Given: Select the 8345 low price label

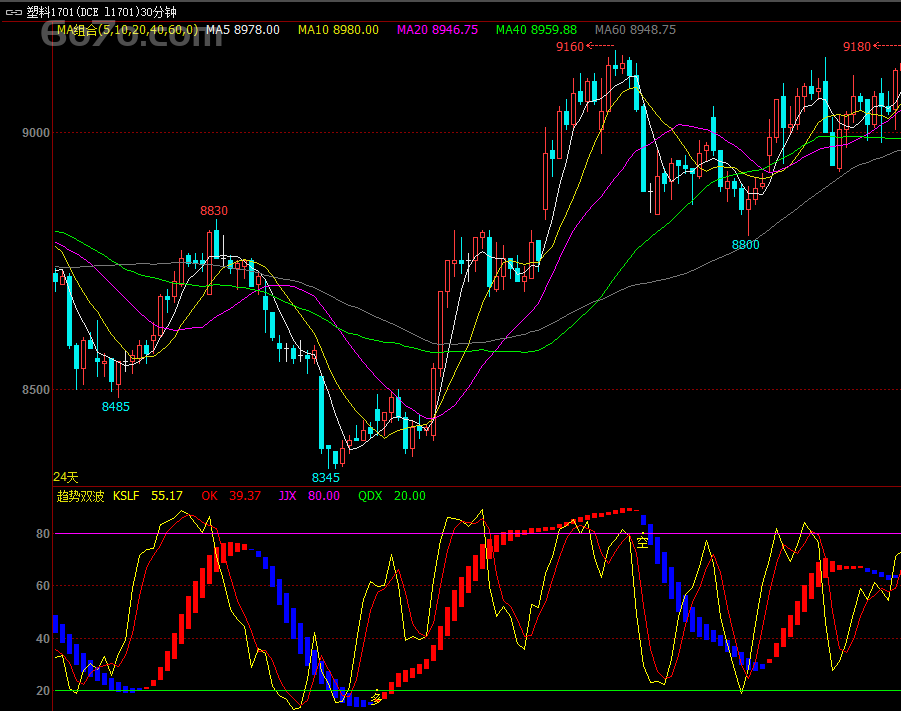Looking at the screenshot, I should click(325, 478).
